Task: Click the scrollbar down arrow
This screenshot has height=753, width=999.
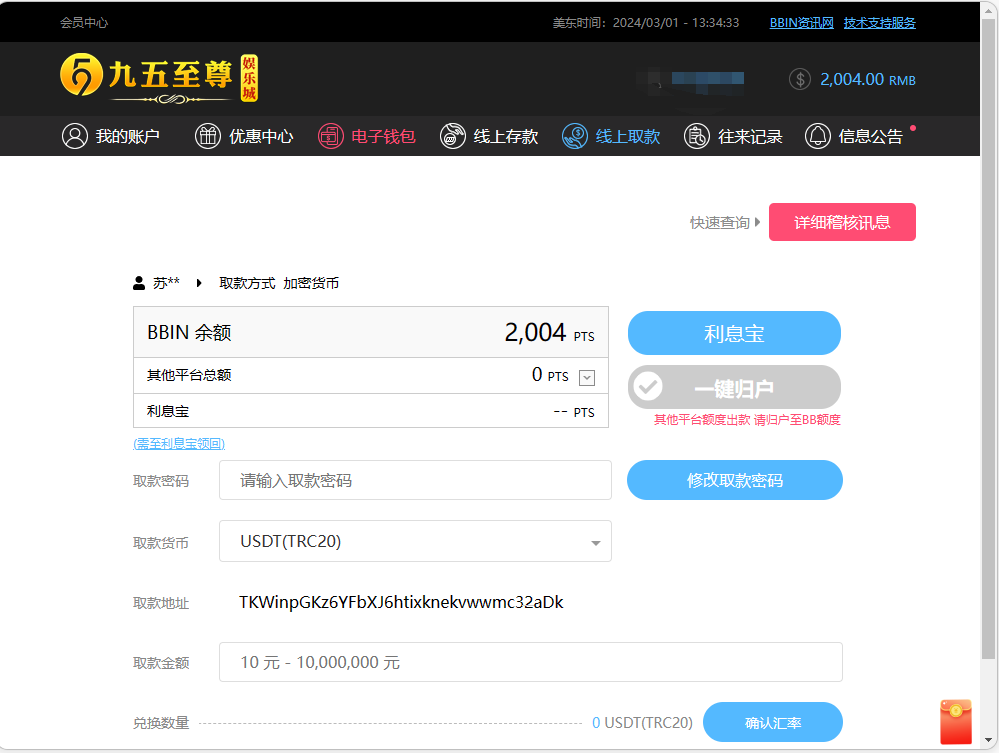Action: tap(988, 740)
